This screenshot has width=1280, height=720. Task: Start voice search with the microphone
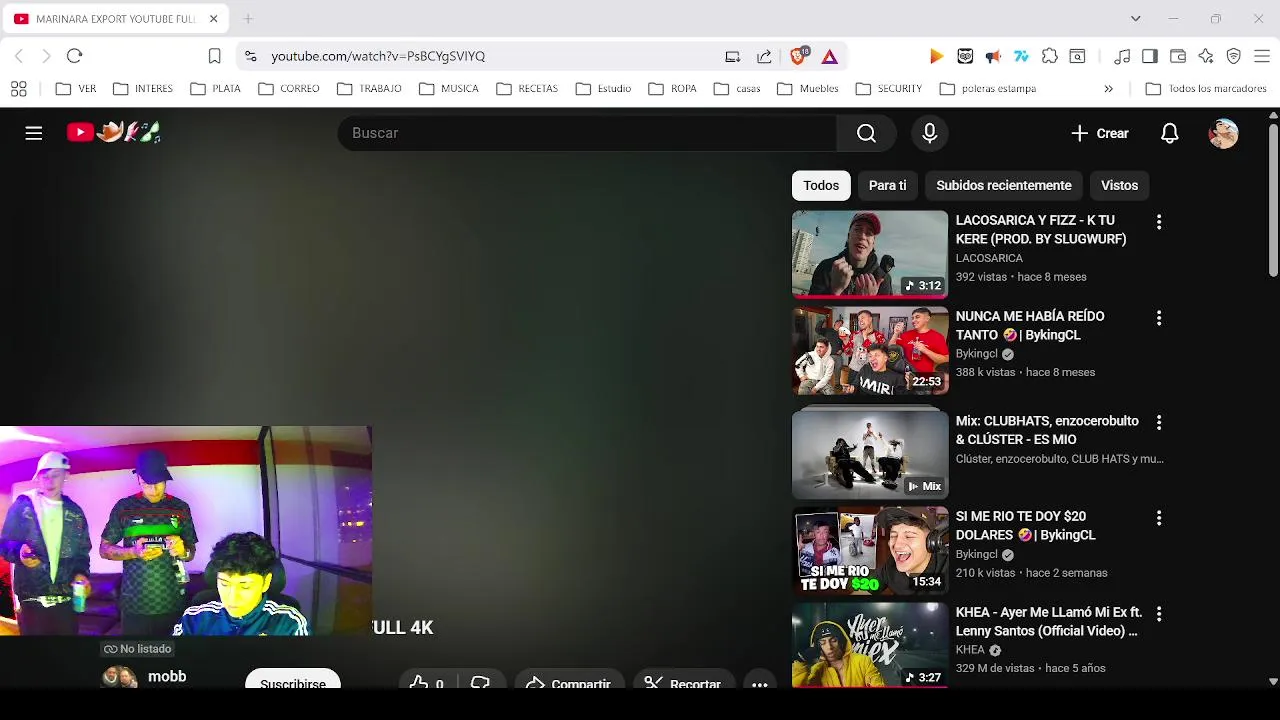click(x=930, y=133)
